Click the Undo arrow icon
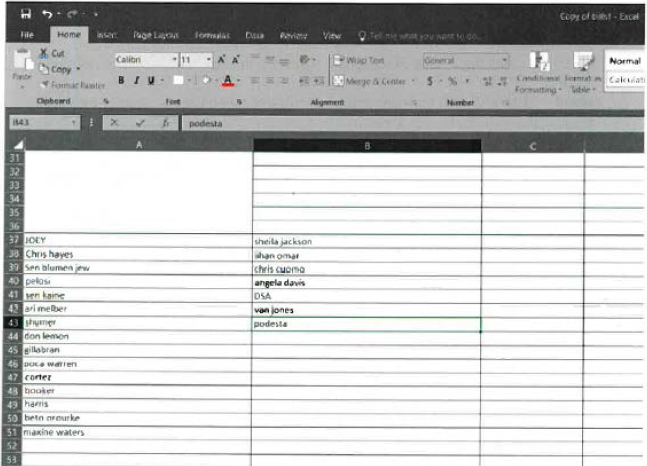The width and height of the screenshot is (647, 466). click(47, 15)
